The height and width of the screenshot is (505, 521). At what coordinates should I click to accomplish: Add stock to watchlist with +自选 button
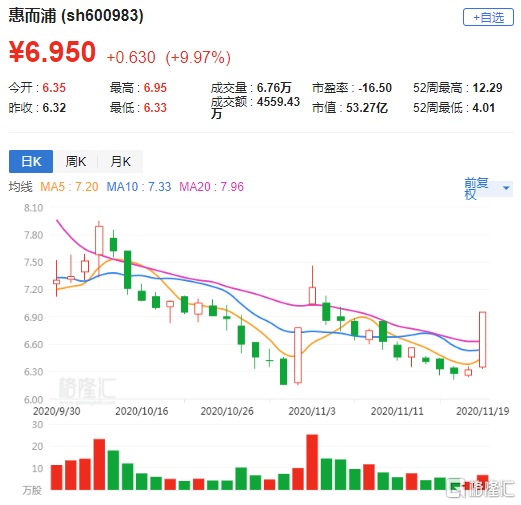(488, 17)
